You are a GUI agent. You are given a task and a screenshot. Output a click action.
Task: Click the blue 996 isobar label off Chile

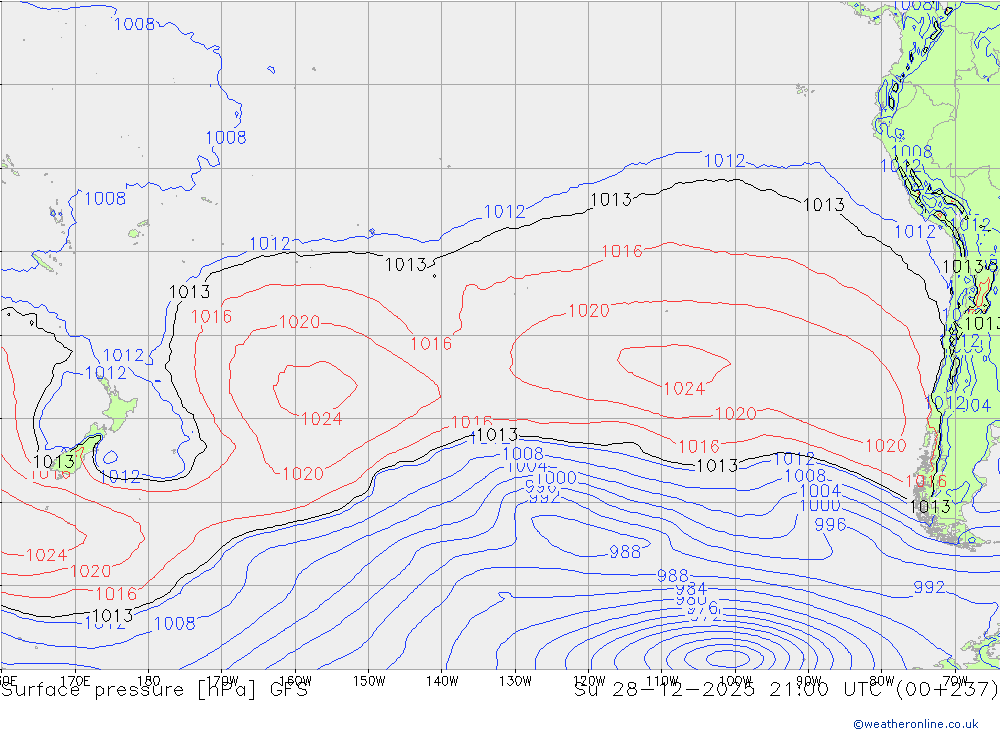[830, 524]
